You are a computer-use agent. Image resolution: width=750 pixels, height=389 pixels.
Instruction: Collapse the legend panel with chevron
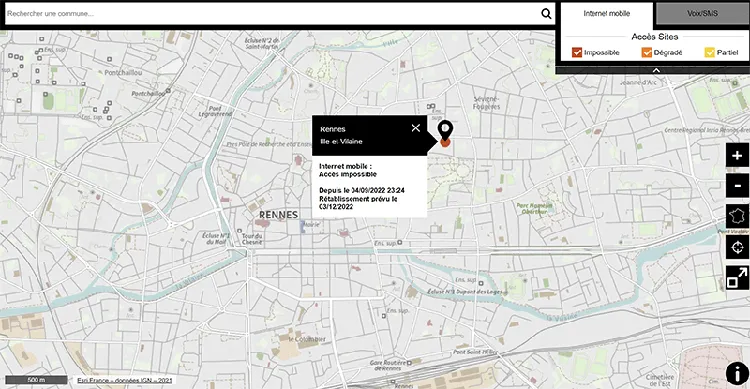pos(656,70)
